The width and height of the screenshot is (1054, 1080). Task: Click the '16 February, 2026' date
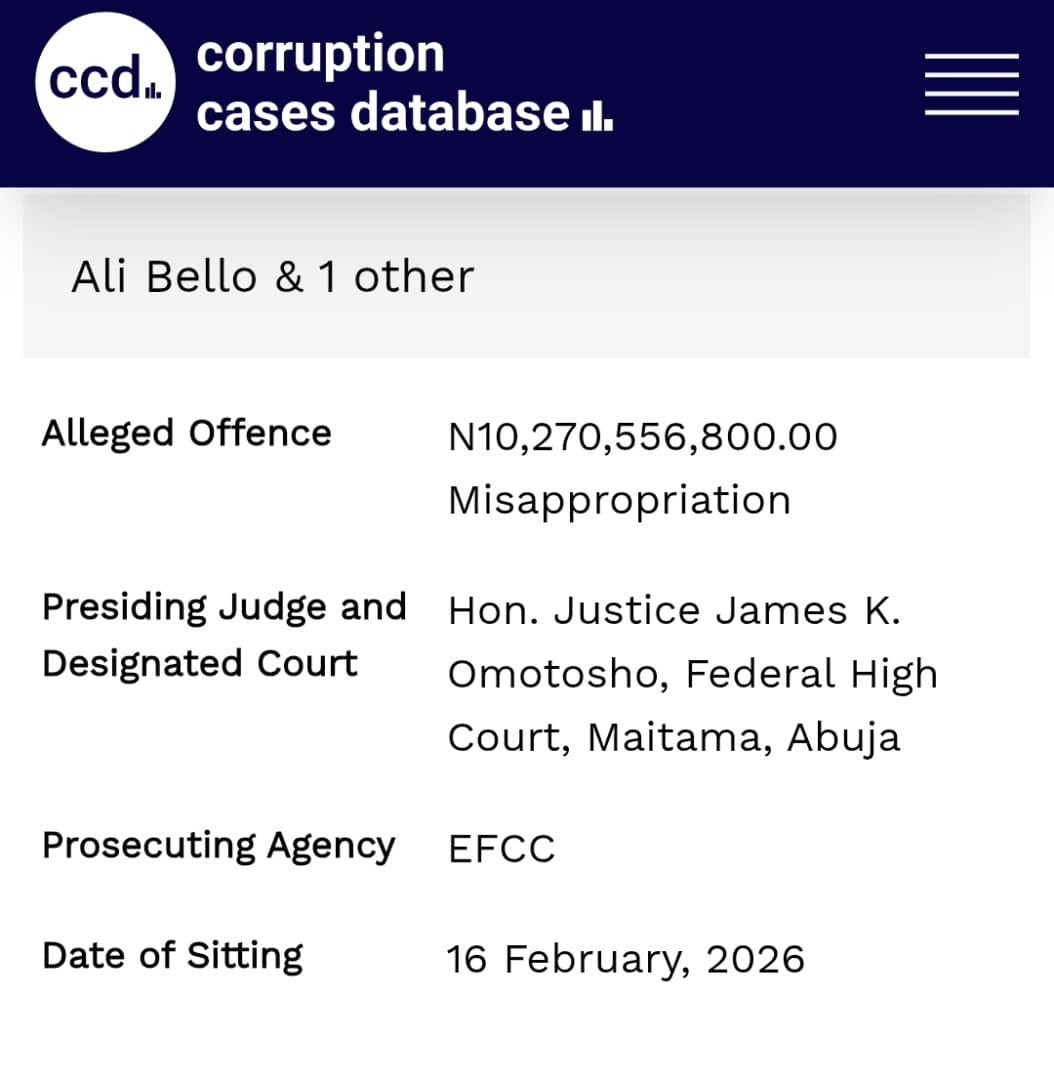point(625,959)
